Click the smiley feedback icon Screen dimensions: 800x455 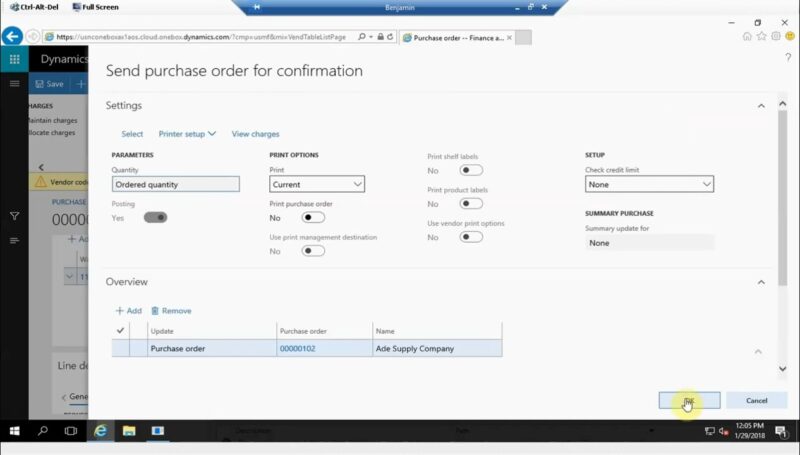coord(790,36)
